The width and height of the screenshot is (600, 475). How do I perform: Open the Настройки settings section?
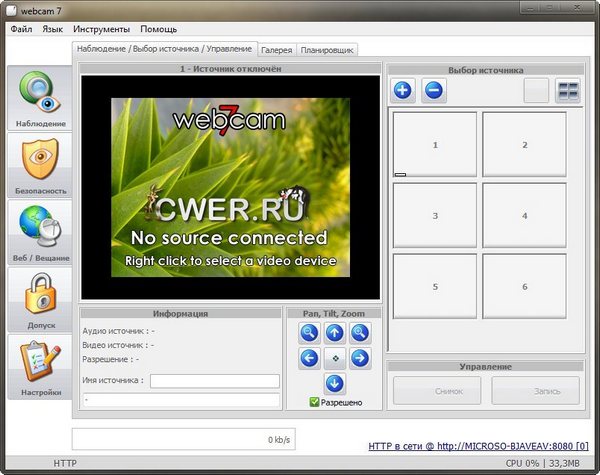click(x=40, y=366)
